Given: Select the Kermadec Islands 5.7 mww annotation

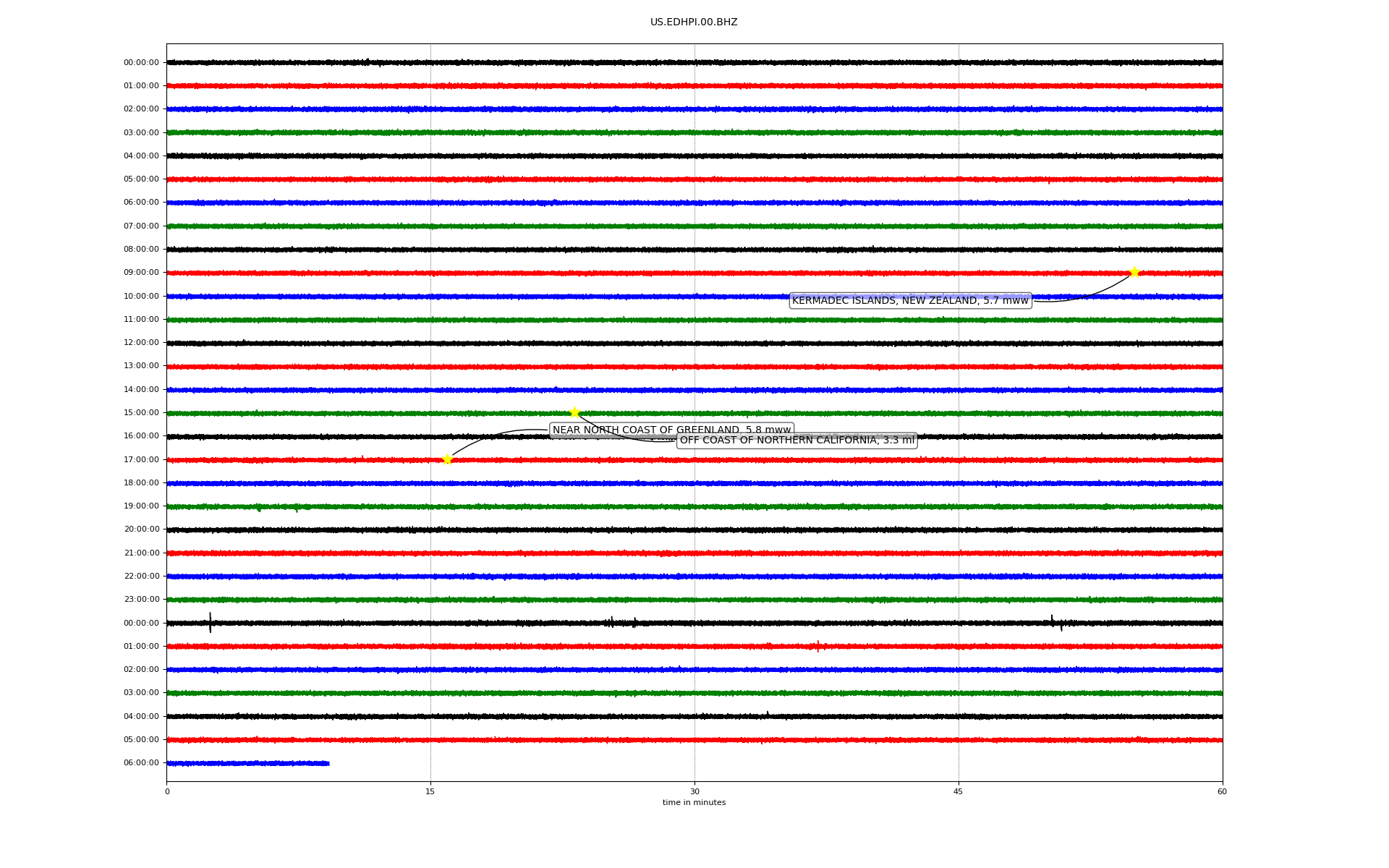Looking at the screenshot, I should 910,300.
